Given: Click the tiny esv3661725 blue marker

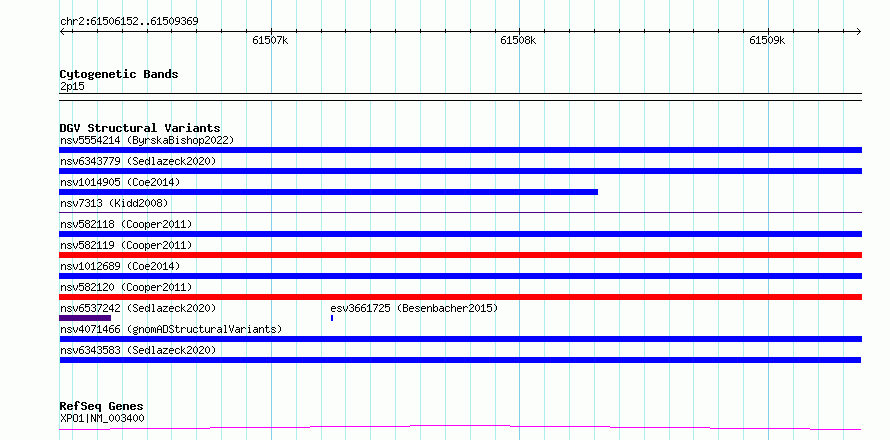Looking at the screenshot, I should [331, 318].
